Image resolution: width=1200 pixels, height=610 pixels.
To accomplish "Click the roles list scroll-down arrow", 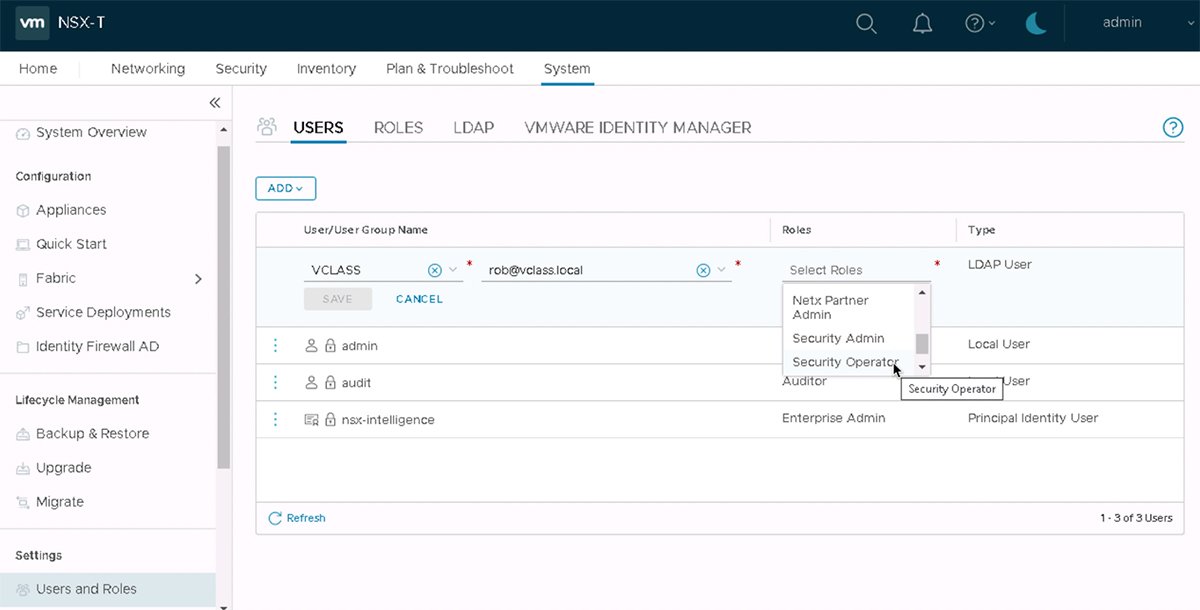I will 922,367.
